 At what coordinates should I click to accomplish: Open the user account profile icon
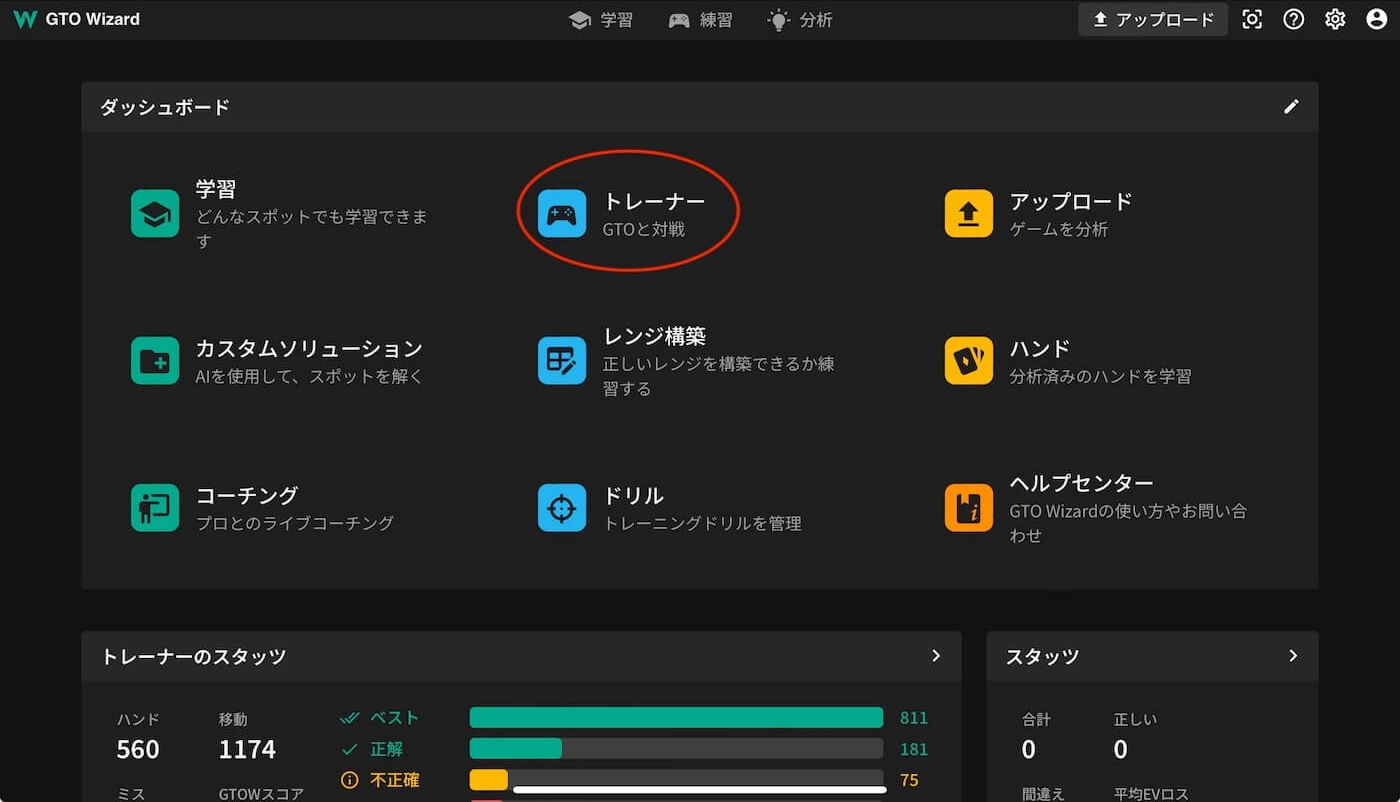pos(1376,19)
